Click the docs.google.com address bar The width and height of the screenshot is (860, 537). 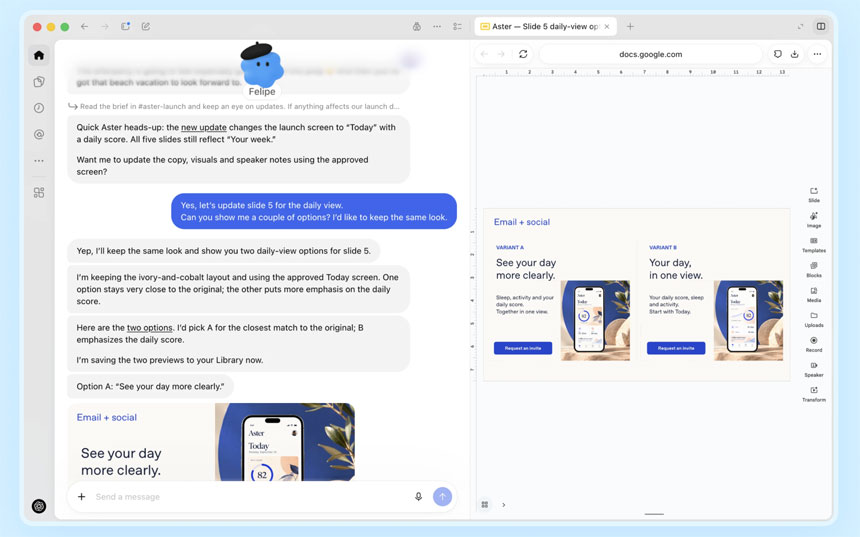pyautogui.click(x=650, y=54)
